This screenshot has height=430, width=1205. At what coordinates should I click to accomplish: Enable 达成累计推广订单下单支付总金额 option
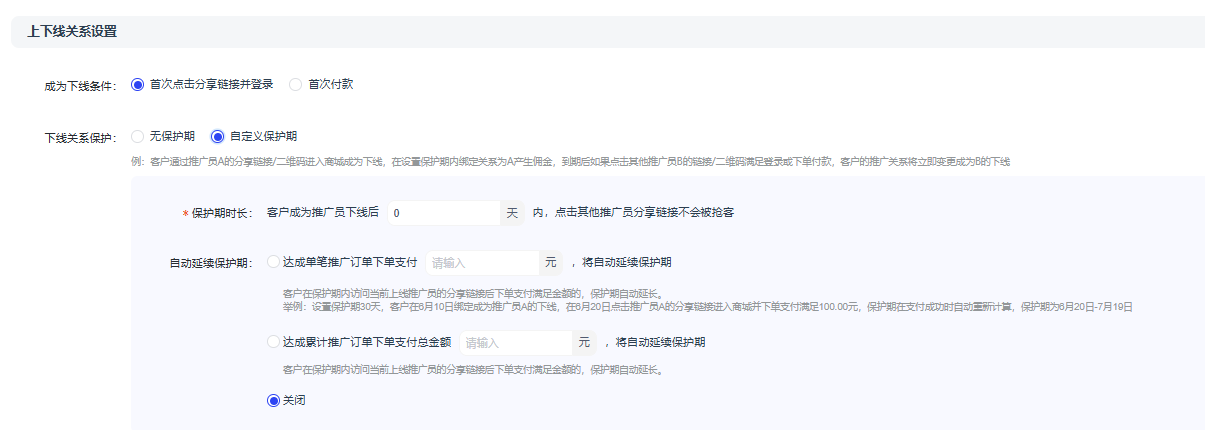tap(274, 342)
